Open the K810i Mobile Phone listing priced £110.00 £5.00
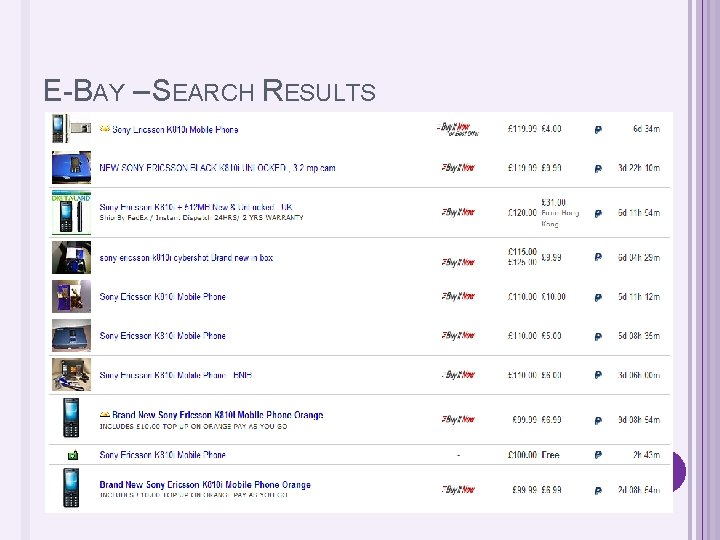 point(162,336)
